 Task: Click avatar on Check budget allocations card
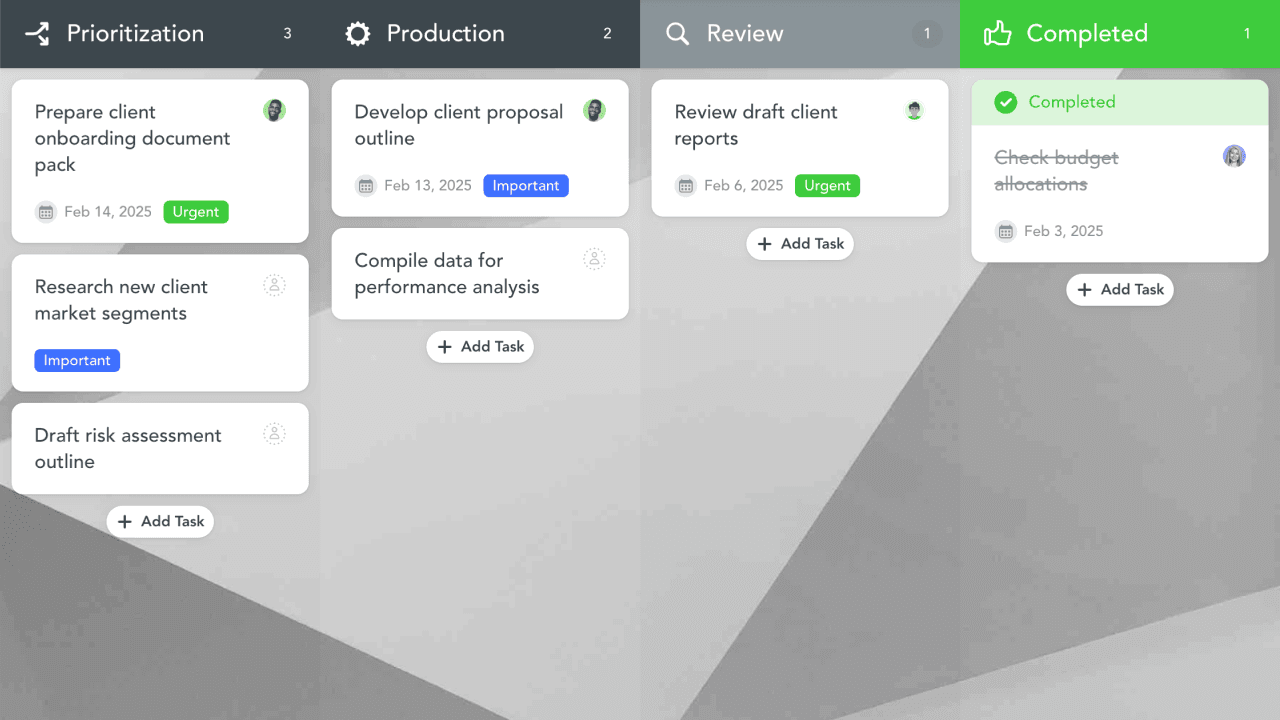point(1234,156)
